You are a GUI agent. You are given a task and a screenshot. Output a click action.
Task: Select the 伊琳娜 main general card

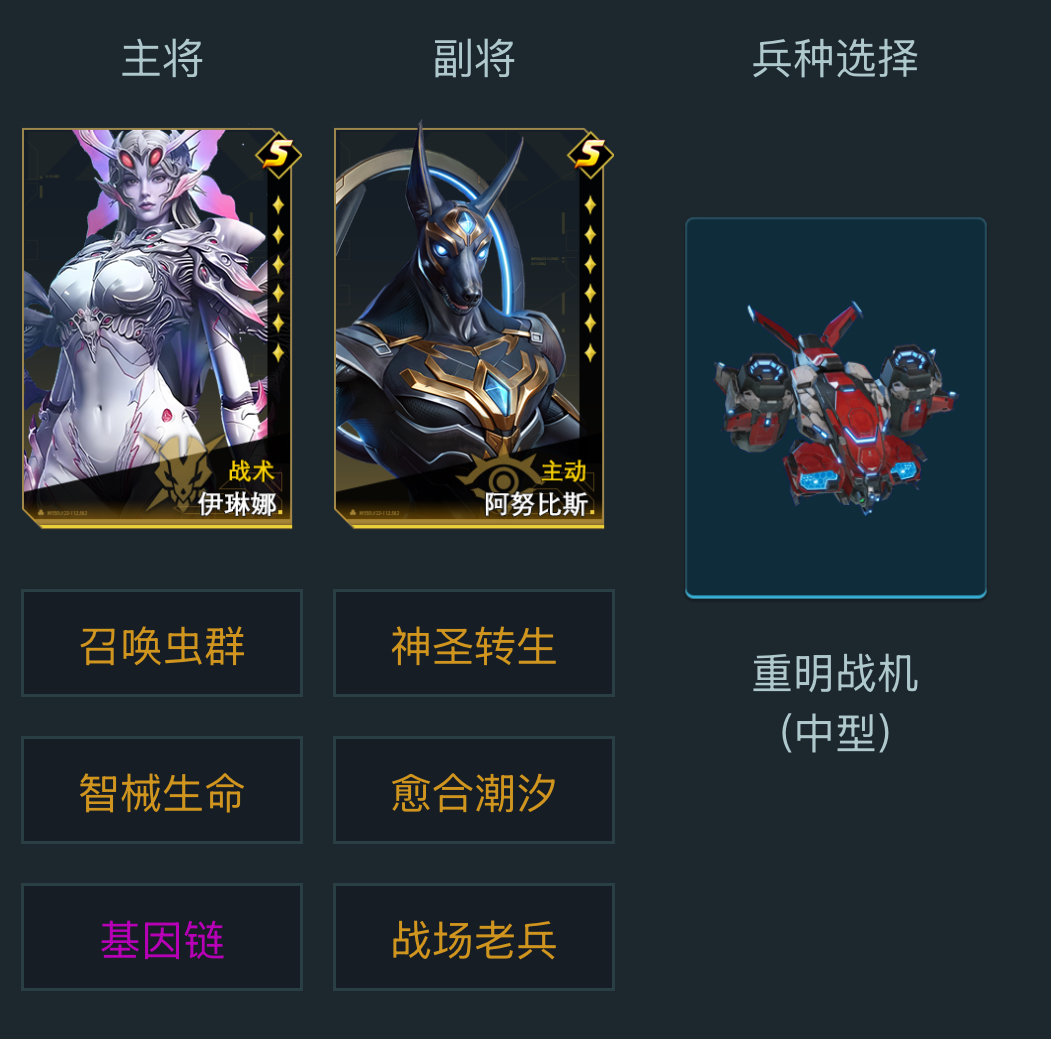[158, 328]
